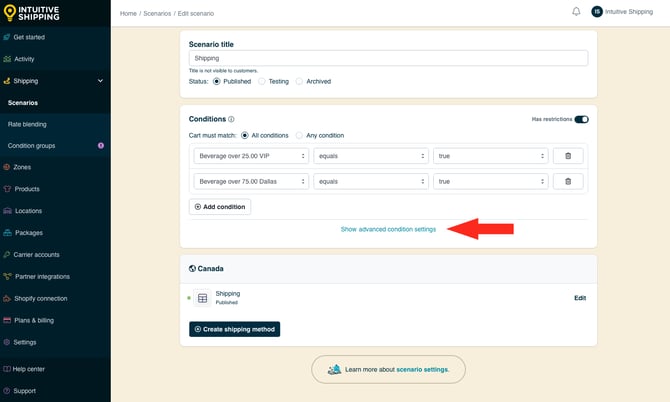Delete the Beverage over 25.00 VIP condition
The width and height of the screenshot is (670, 402).
click(568, 156)
